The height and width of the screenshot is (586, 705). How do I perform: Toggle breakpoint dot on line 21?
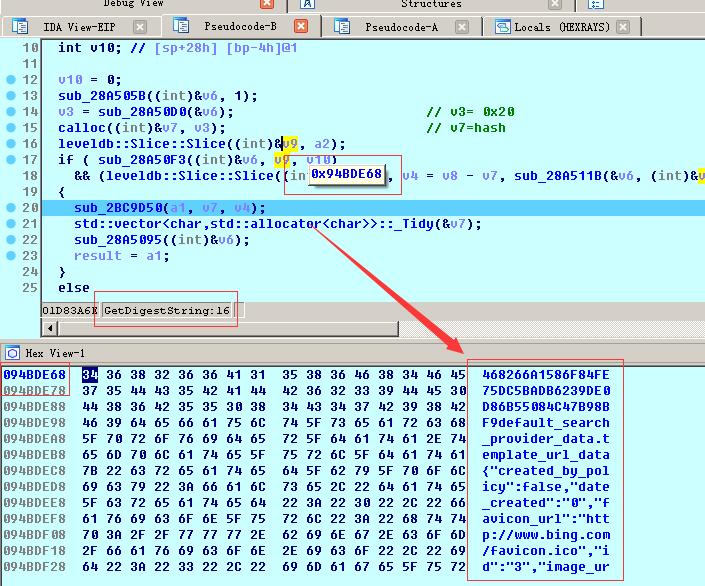[x=11, y=224]
